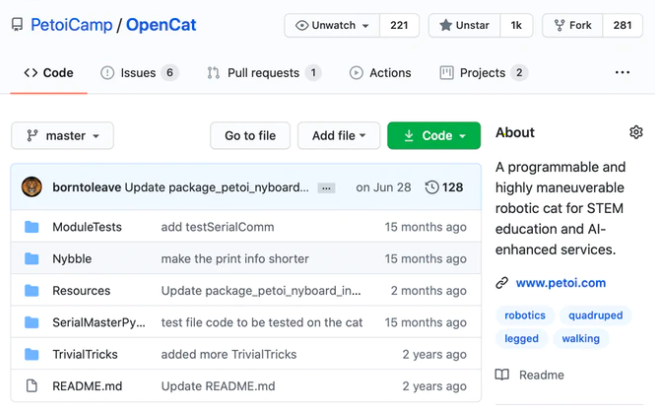Click the ModuleTests folder icon
The width and height of the screenshot is (655, 407).
31,227
